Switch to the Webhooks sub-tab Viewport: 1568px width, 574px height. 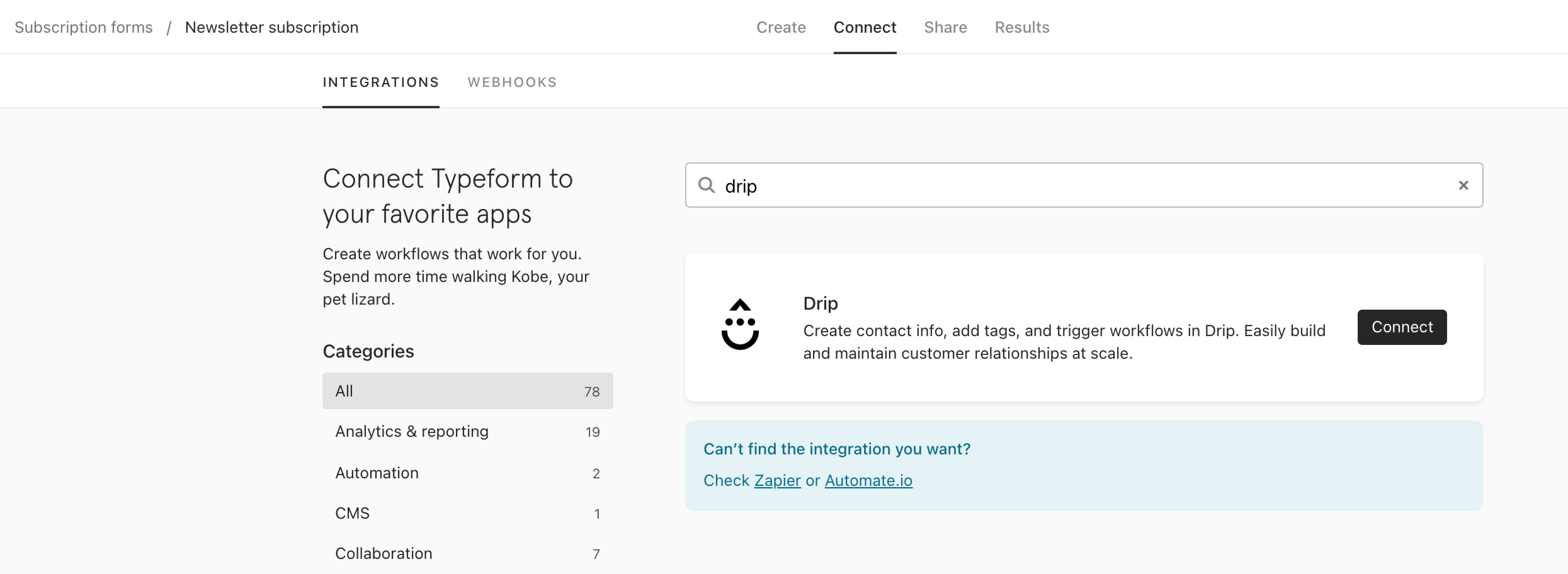512,83
